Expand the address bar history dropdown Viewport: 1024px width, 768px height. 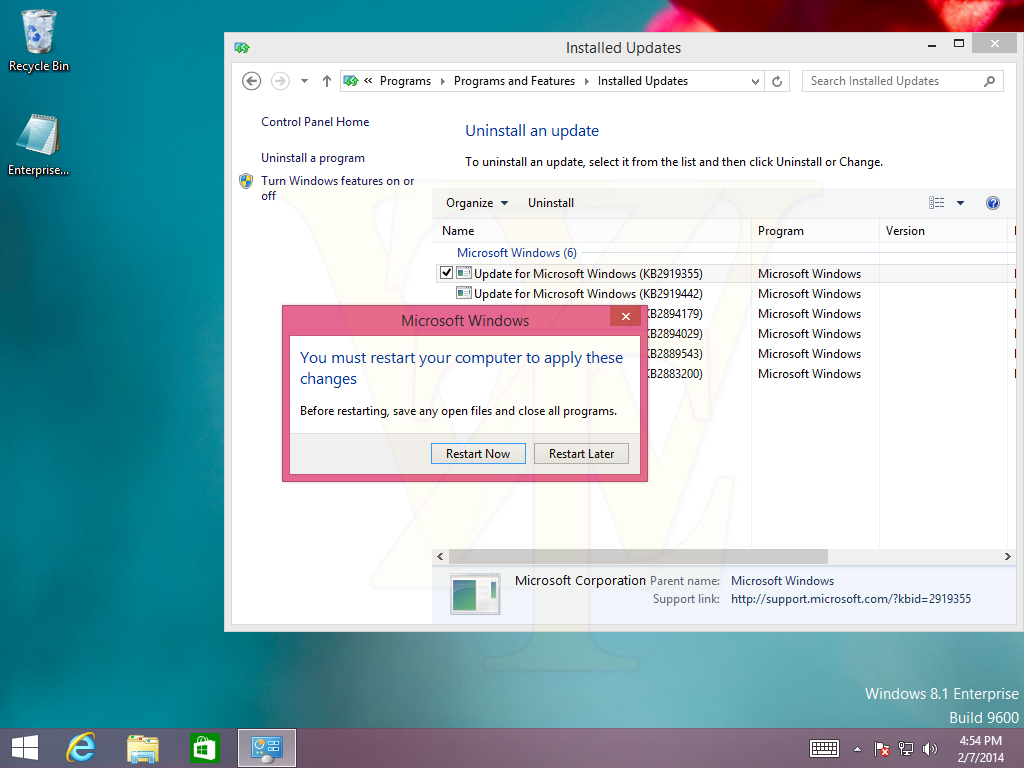pyautogui.click(x=755, y=82)
